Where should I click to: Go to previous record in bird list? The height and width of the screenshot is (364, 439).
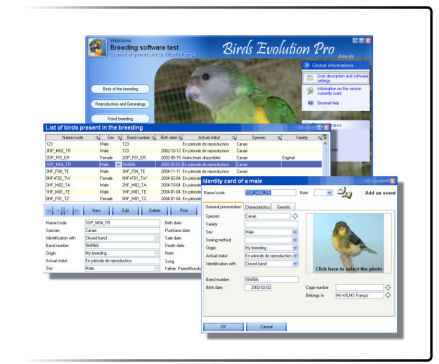[58, 211]
